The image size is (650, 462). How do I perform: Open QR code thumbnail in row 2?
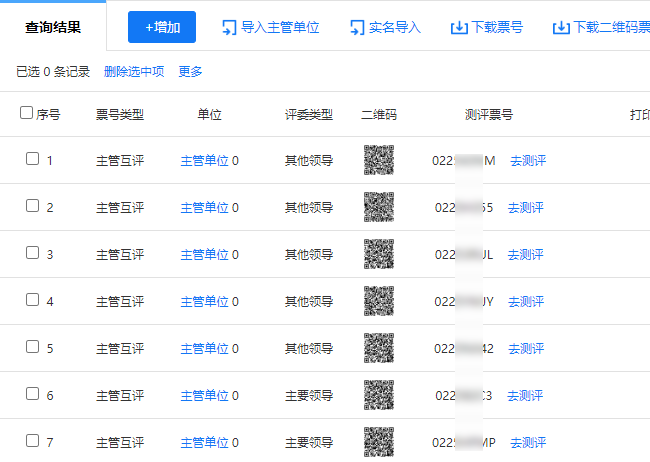coord(379,207)
